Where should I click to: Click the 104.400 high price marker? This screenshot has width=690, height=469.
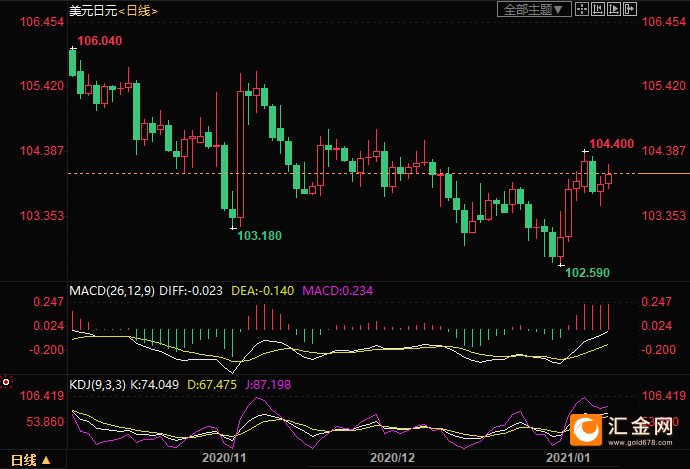611,144
